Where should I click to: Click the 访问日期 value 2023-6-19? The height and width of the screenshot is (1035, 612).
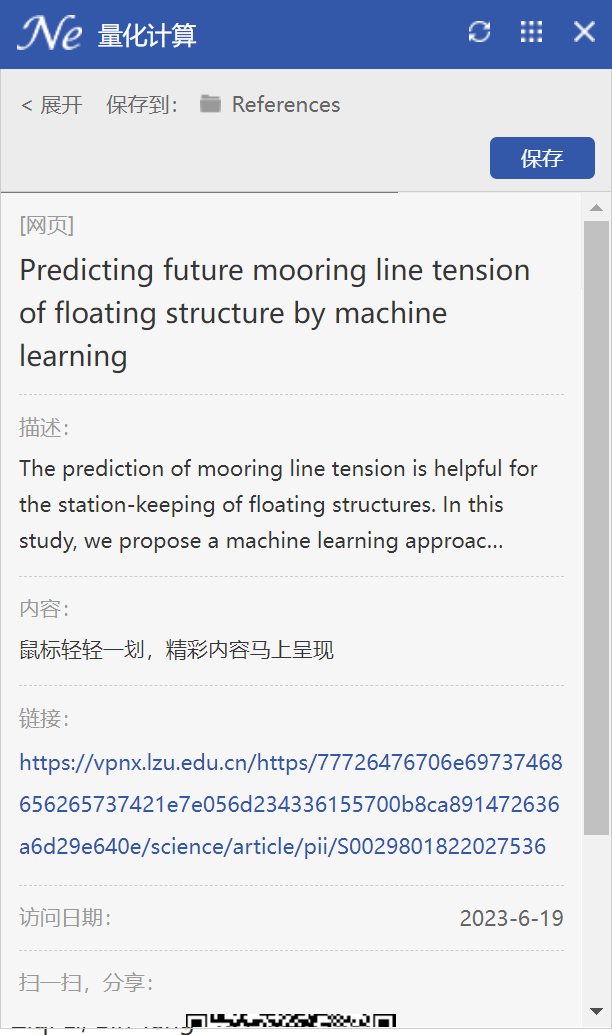pos(512,918)
